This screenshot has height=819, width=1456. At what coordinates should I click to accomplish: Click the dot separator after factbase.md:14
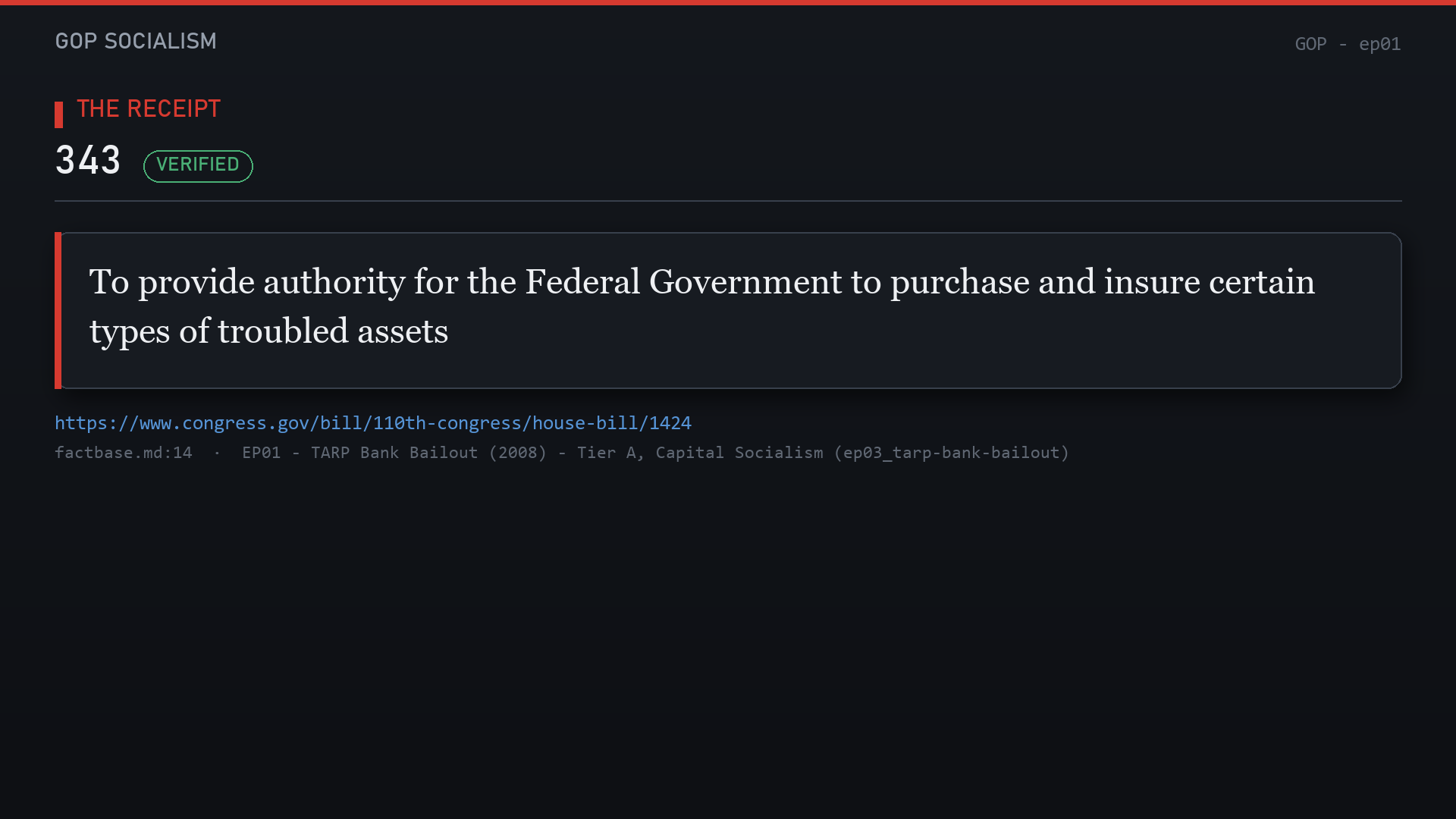coord(217,453)
